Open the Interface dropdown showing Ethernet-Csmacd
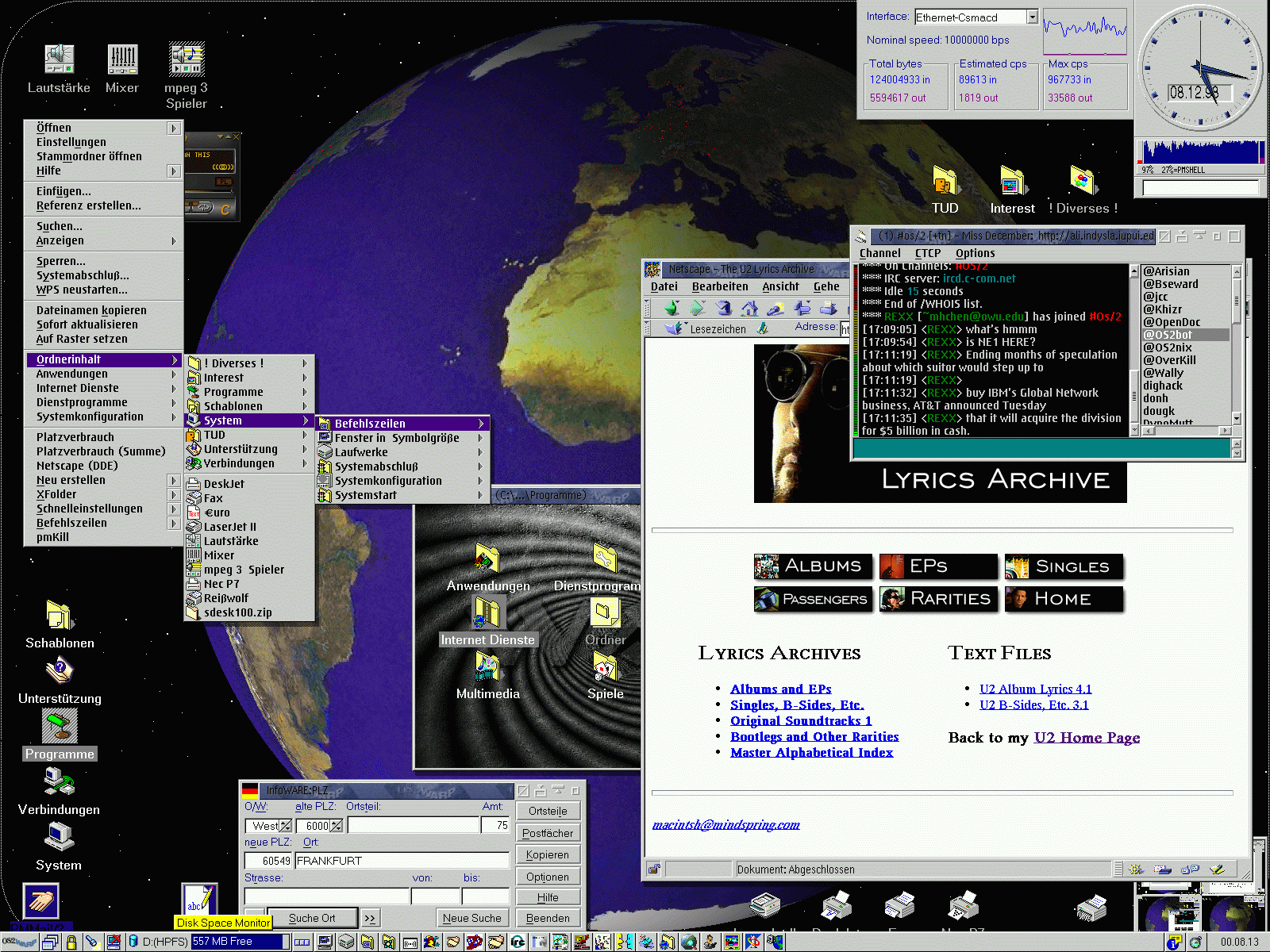 pos(1032,17)
